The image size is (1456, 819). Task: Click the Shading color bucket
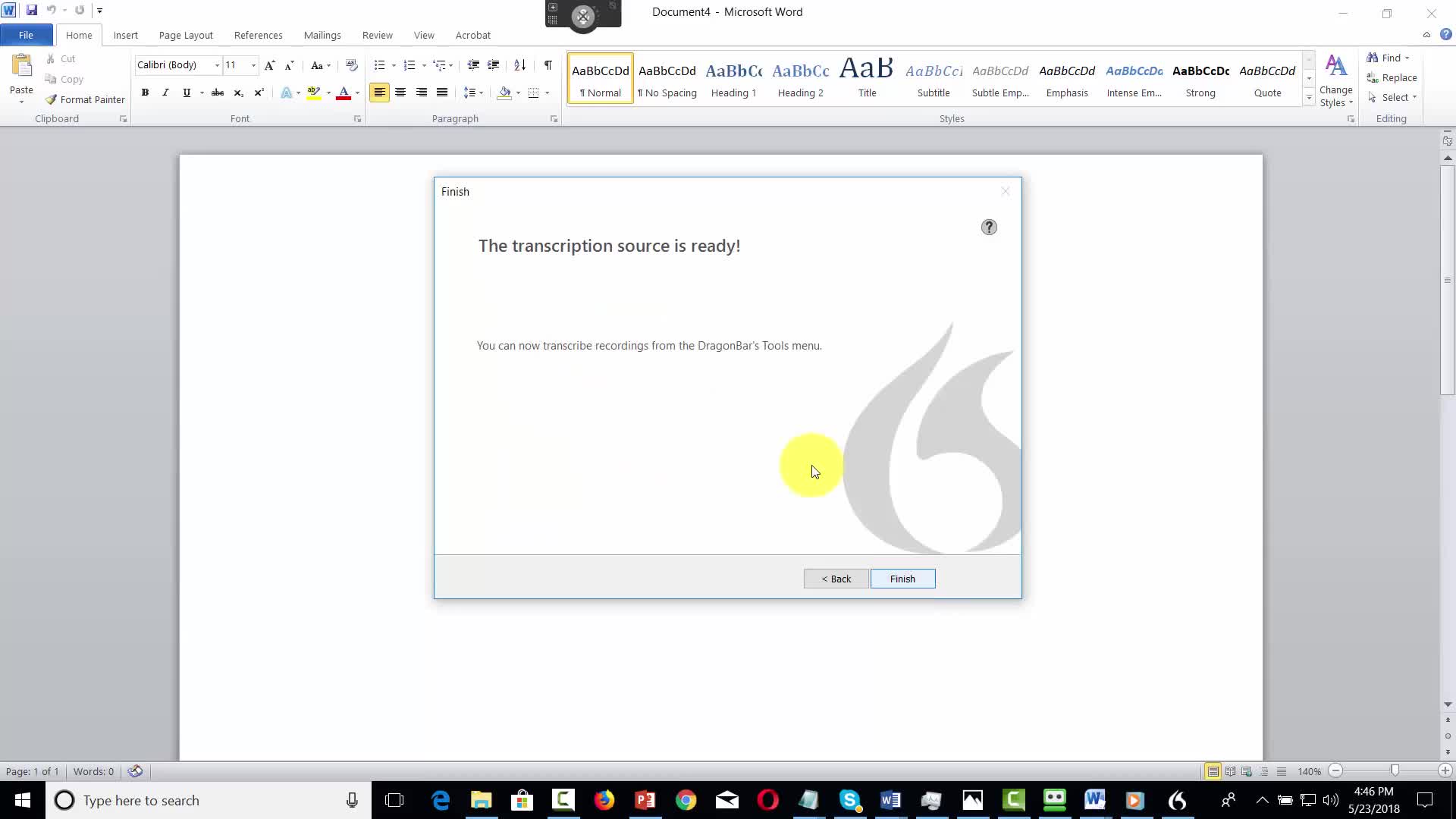504,93
